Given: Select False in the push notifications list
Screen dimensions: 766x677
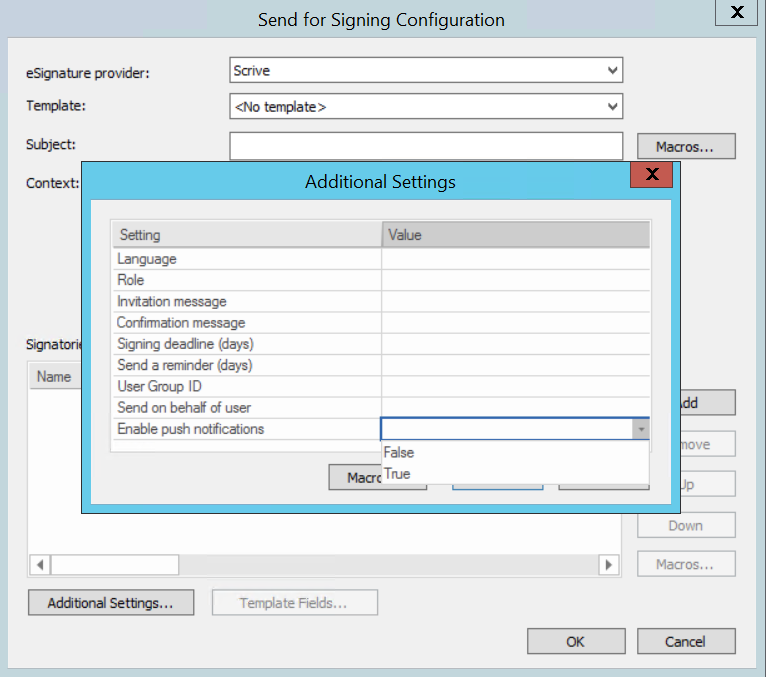Looking at the screenshot, I should [515, 452].
